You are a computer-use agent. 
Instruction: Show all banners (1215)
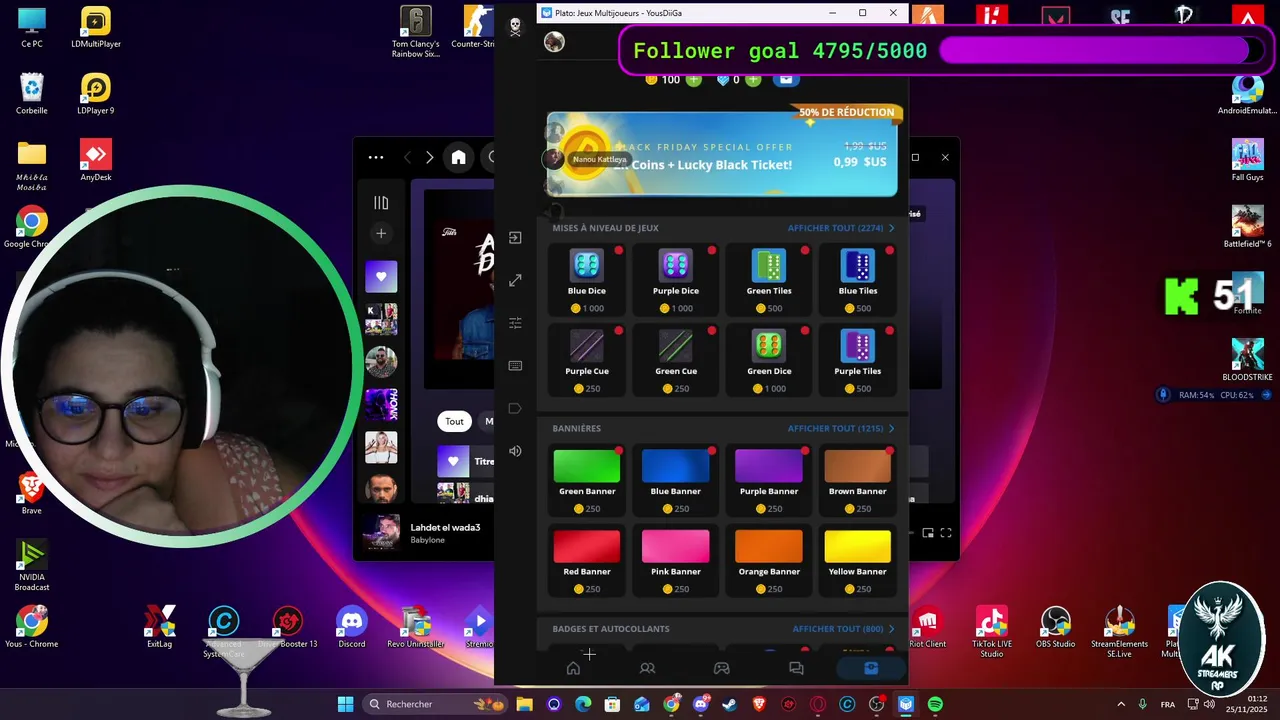(x=841, y=428)
